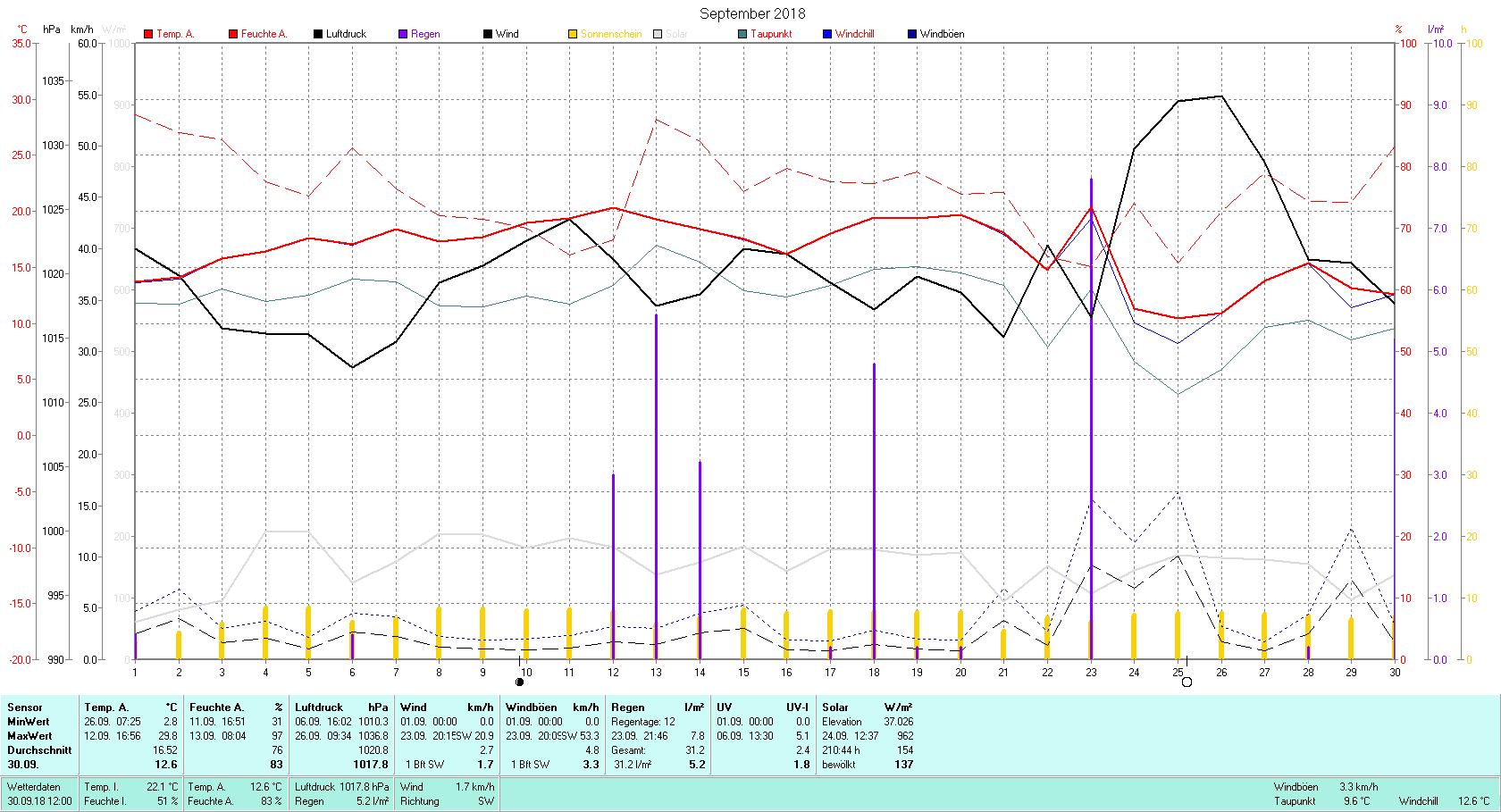1501x812 pixels.
Task: Select the "Regen" legend label
Action: (425, 34)
